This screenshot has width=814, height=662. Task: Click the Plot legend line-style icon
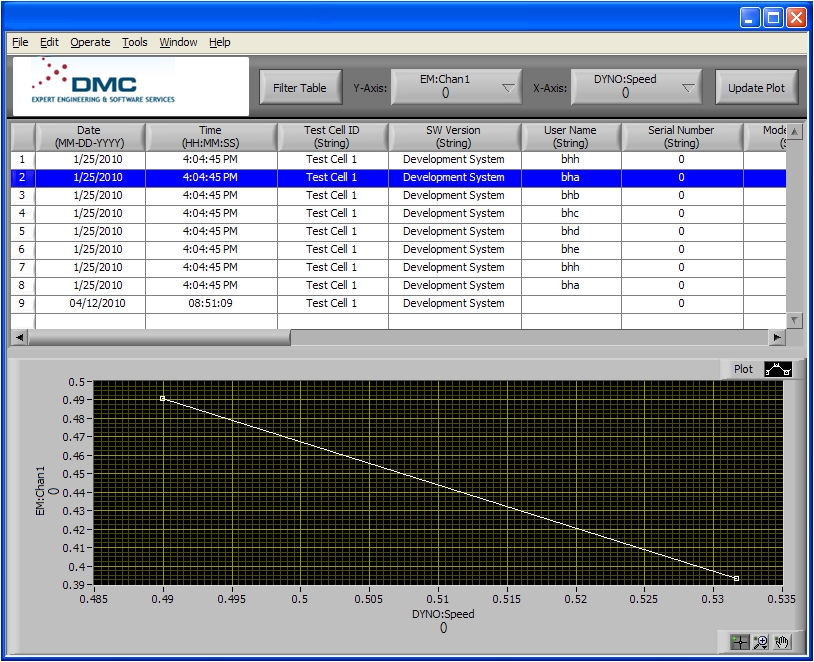(778, 369)
